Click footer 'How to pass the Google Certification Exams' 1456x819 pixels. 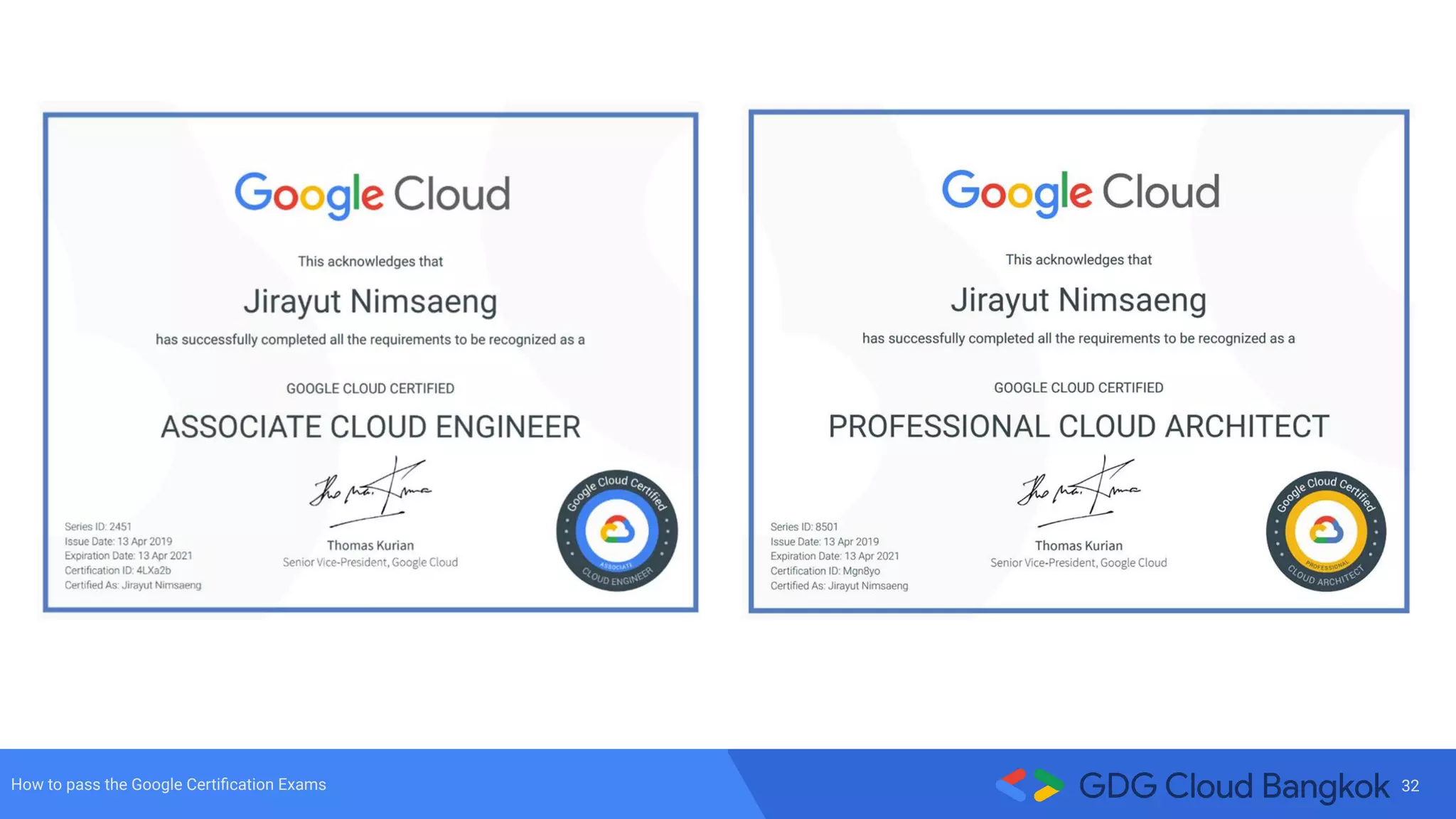pos(168,784)
